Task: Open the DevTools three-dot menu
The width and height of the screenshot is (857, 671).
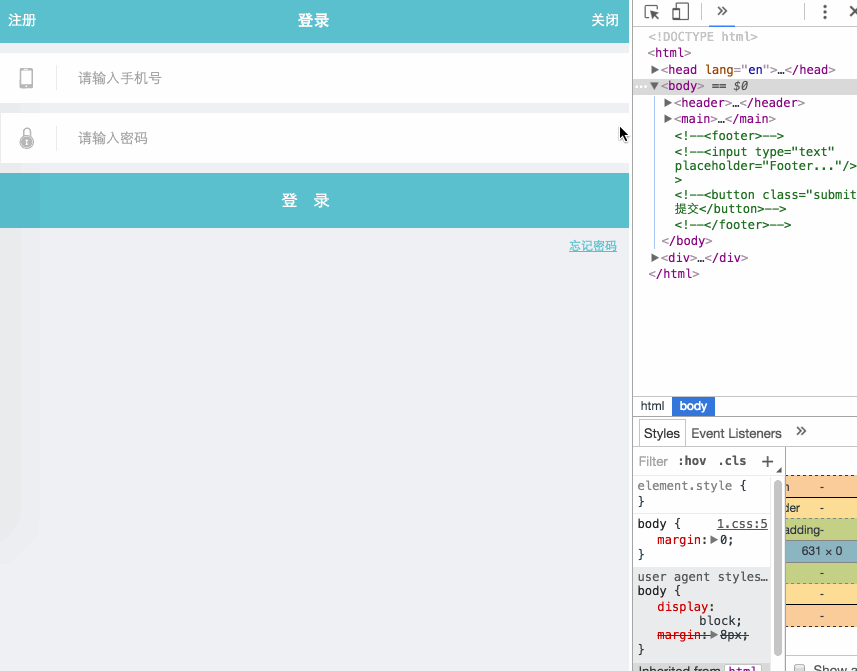Action: (825, 12)
